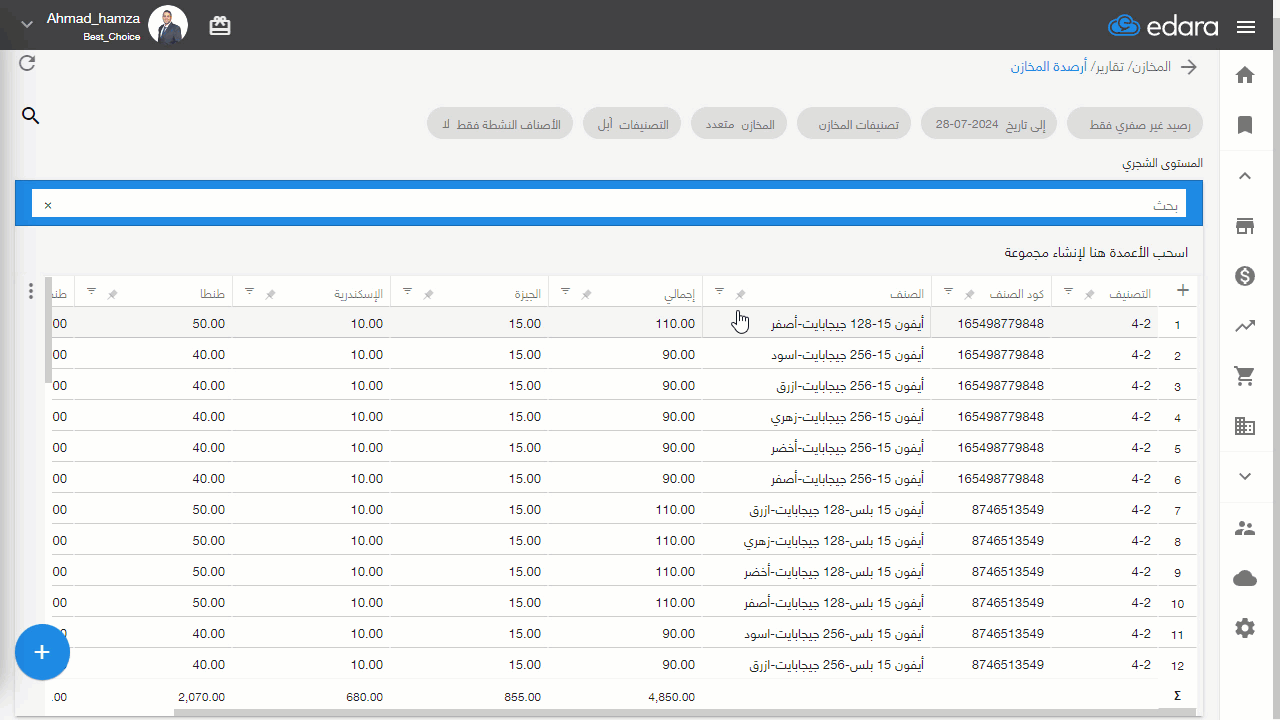Open filter menu for الجيزة column
1280x720 pixels.
(x=407, y=291)
